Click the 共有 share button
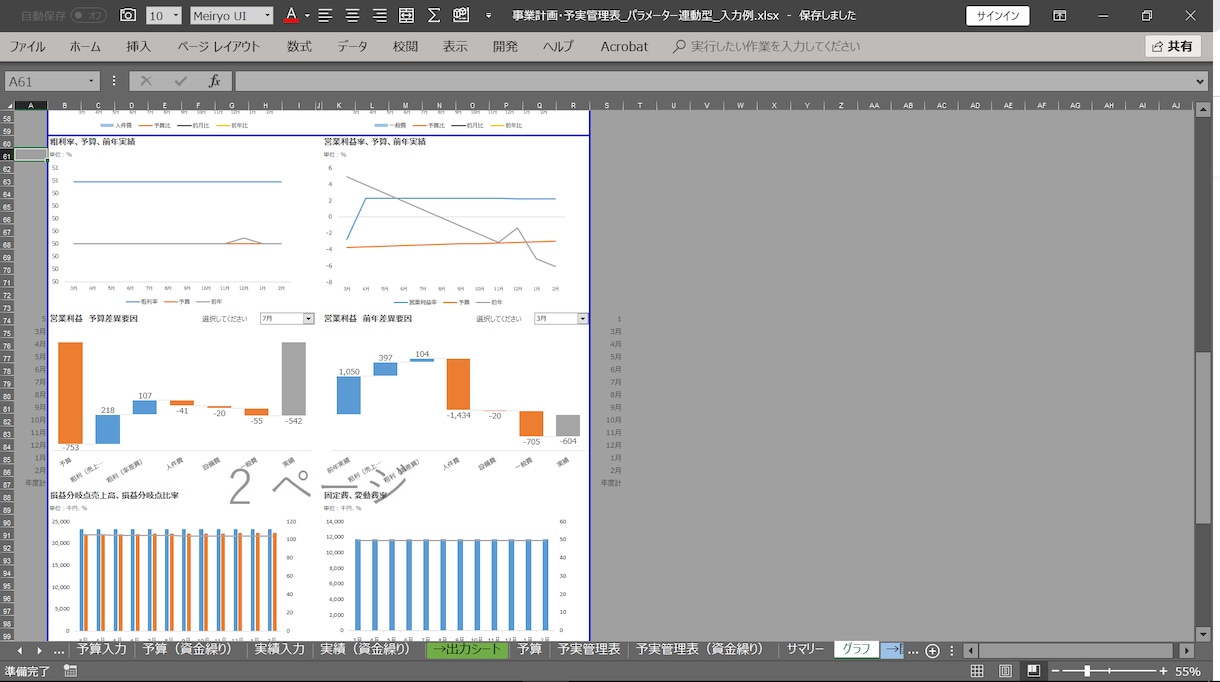The image size is (1220, 682). pyautogui.click(x=1173, y=46)
